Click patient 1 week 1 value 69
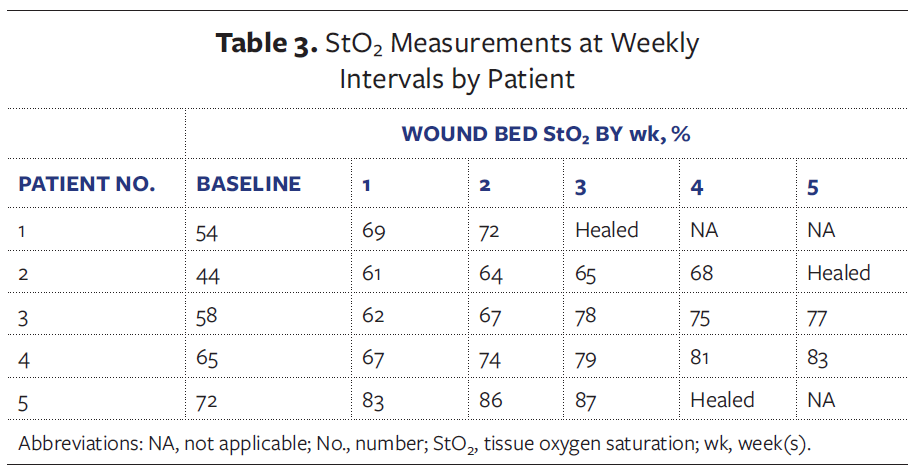This screenshot has width=917, height=476. tap(375, 231)
